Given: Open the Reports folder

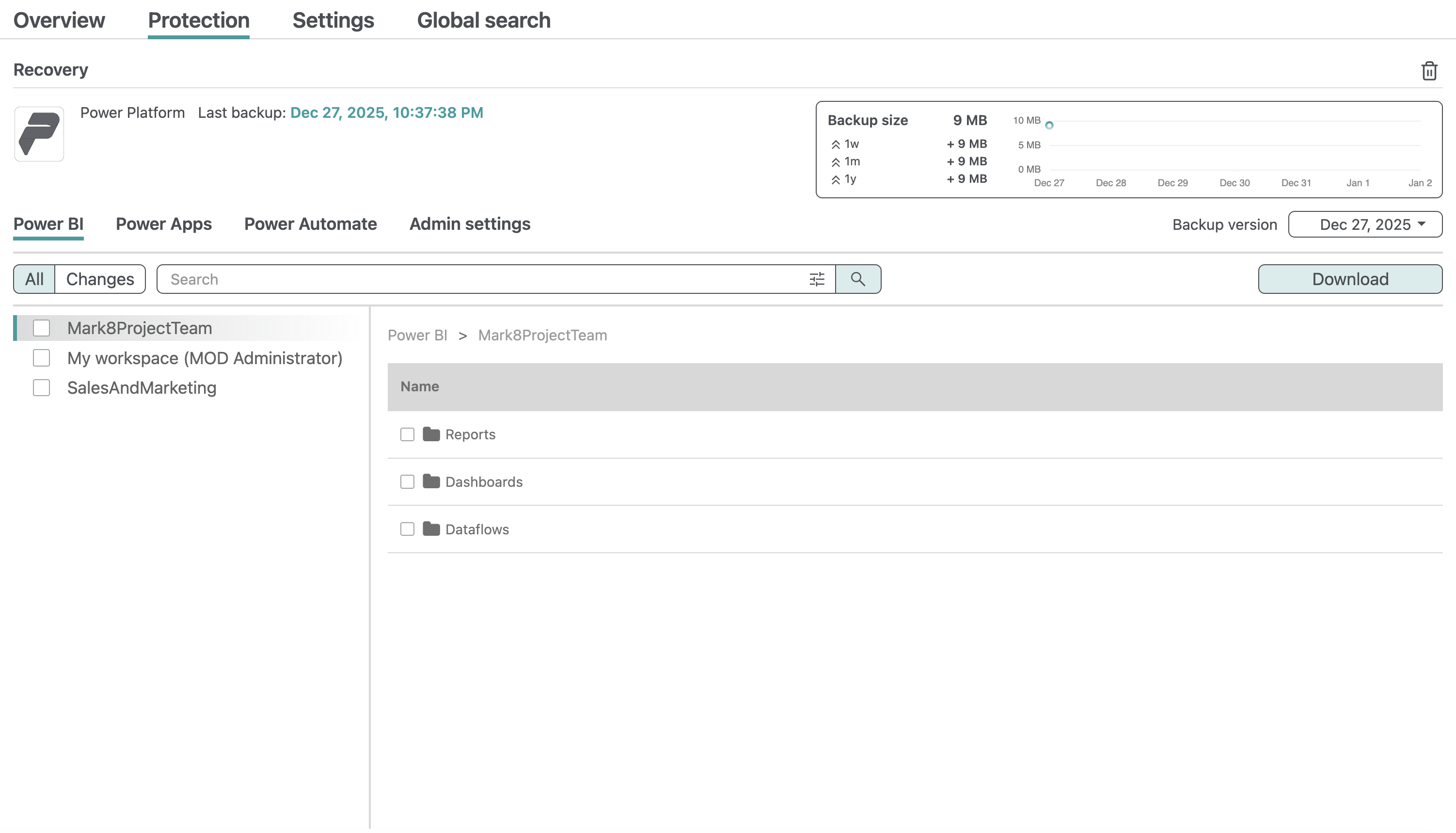Looking at the screenshot, I should (470, 434).
